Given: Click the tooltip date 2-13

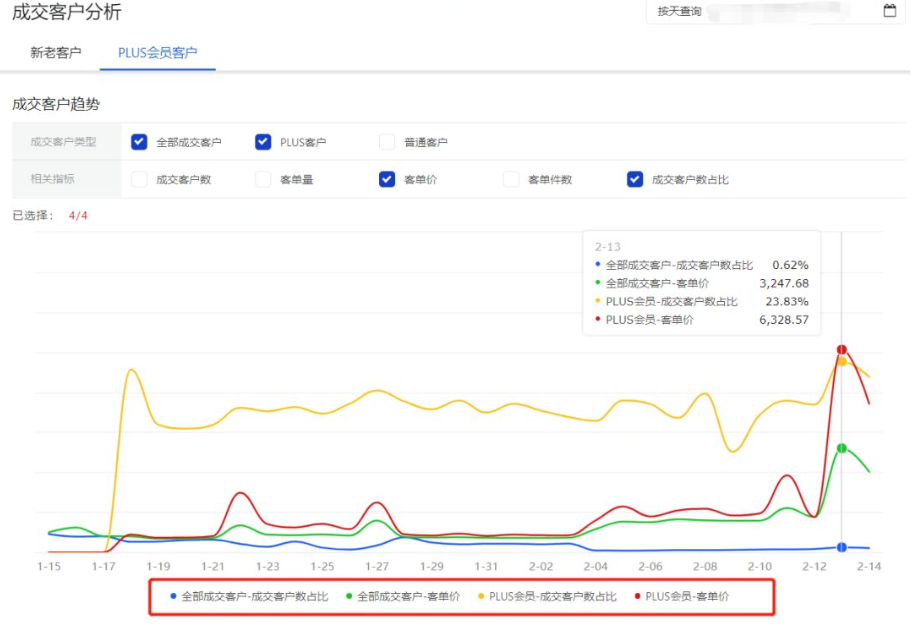Looking at the screenshot, I should tap(607, 247).
